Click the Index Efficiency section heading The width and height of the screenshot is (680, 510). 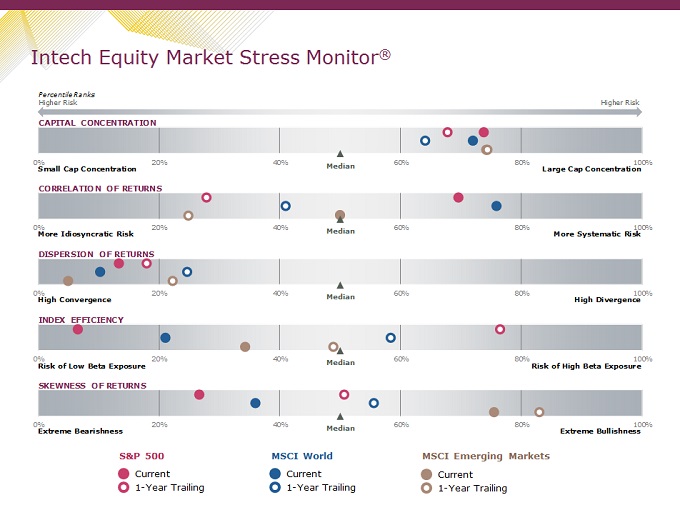pyautogui.click(x=81, y=320)
